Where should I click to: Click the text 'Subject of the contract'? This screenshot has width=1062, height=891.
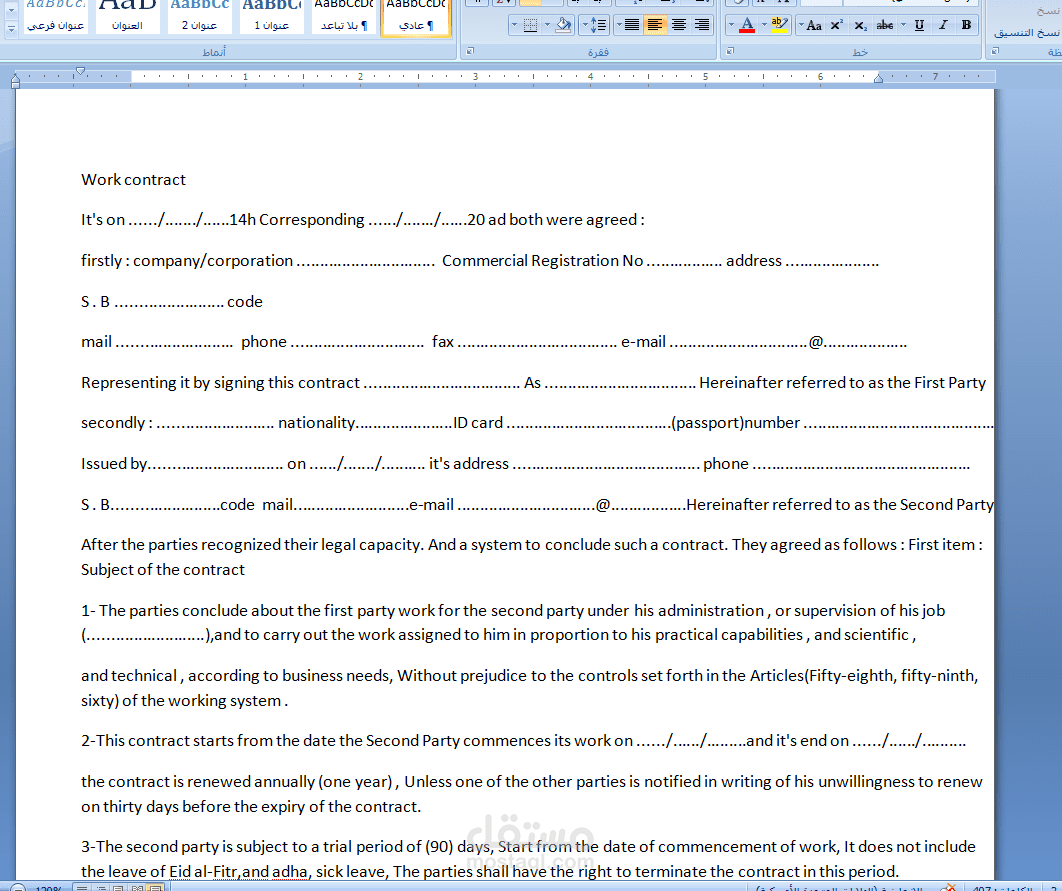163,569
